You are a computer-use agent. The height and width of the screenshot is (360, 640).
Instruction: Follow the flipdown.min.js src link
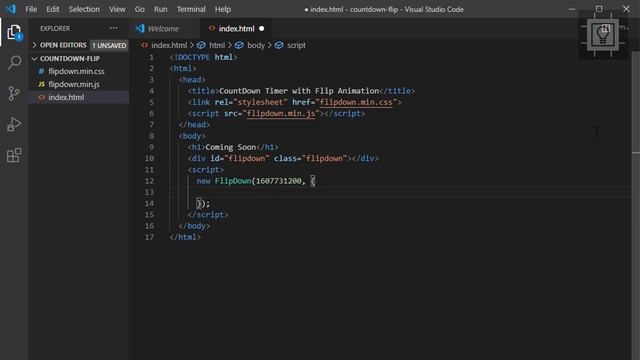(281, 113)
